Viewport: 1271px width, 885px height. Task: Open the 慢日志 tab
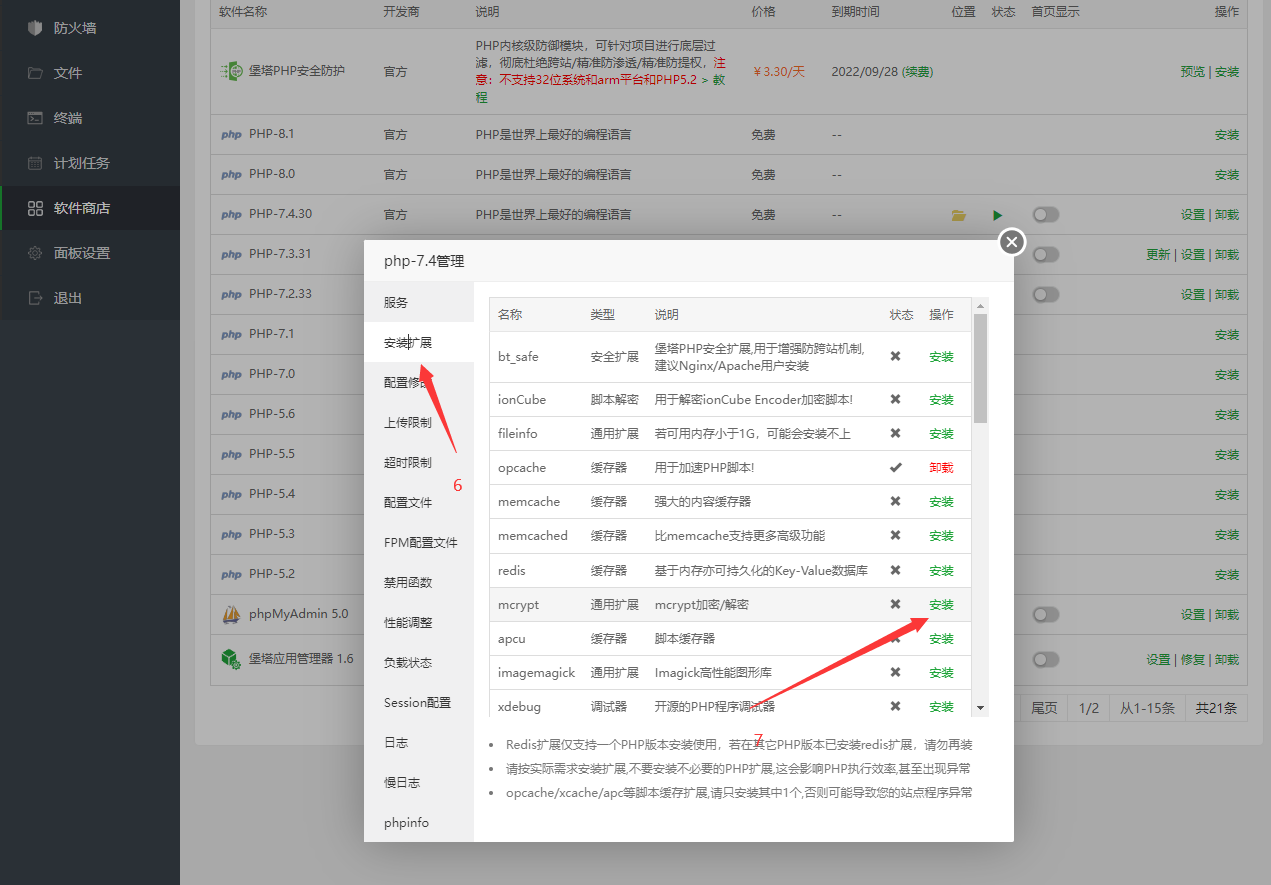pyautogui.click(x=419, y=782)
